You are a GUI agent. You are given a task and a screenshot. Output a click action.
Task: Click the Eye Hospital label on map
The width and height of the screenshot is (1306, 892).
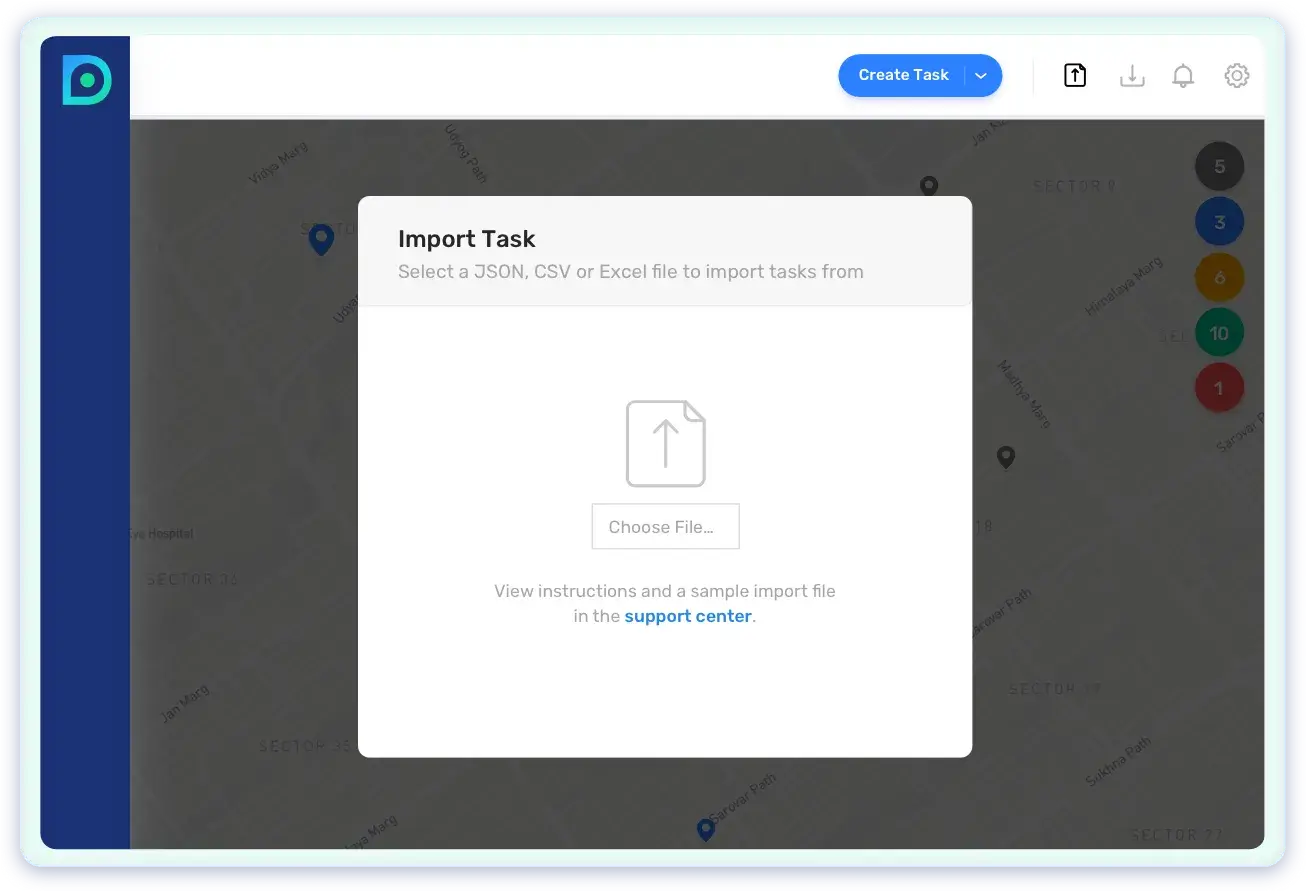[x=162, y=534]
